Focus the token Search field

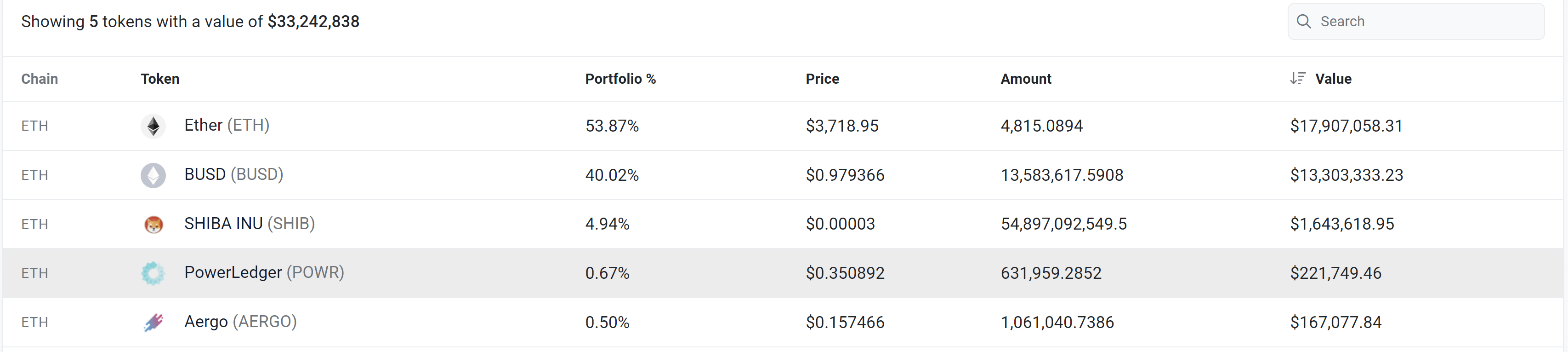tap(1424, 21)
